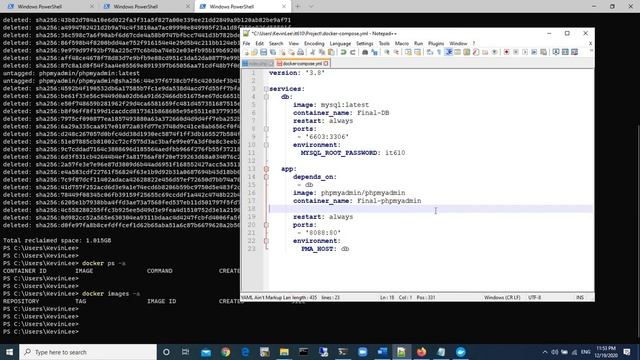Click the Open file toolbar icon
The image size is (640, 360).
[x=254, y=52]
